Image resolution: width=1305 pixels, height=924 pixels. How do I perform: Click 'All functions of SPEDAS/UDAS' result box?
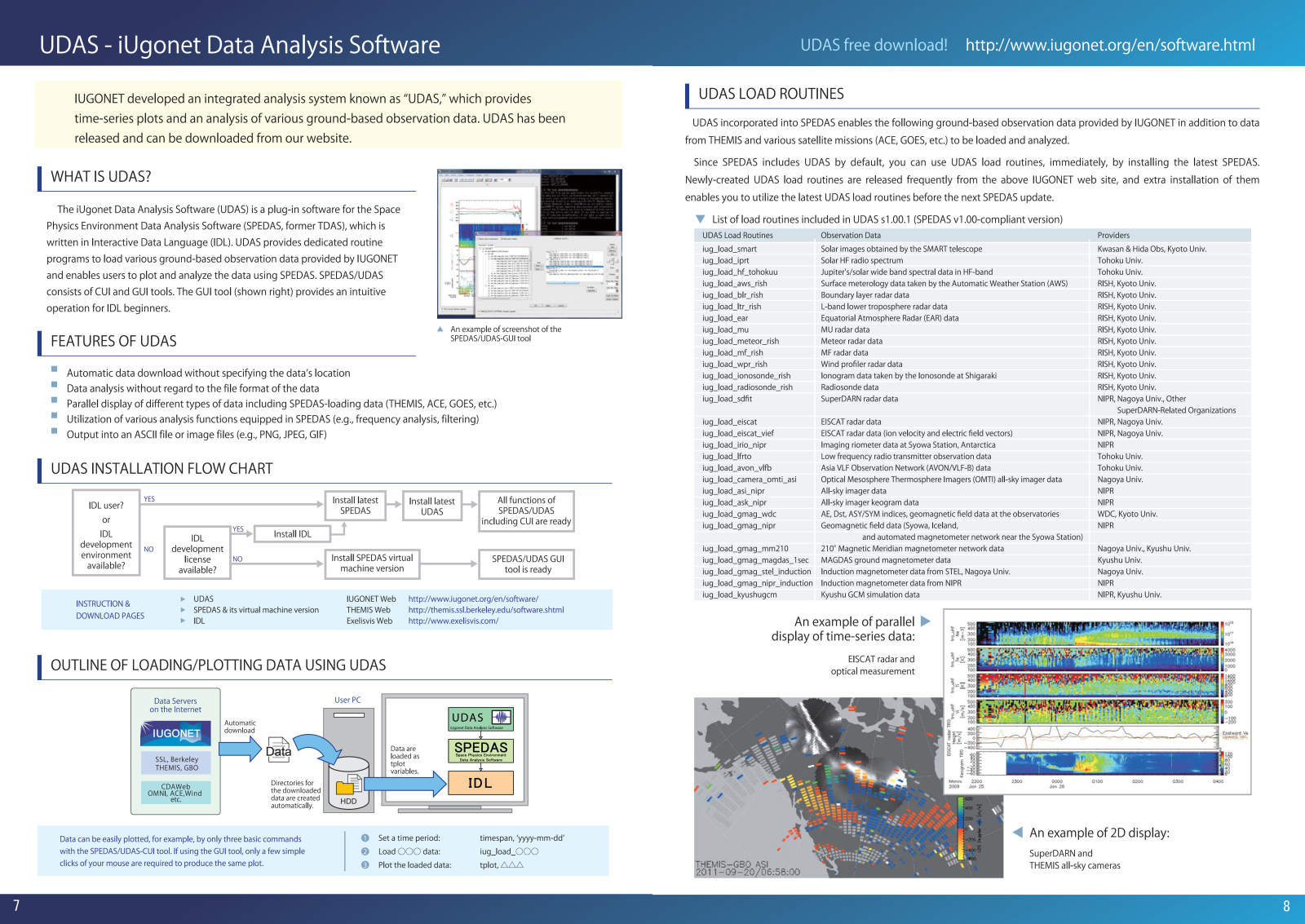click(526, 511)
